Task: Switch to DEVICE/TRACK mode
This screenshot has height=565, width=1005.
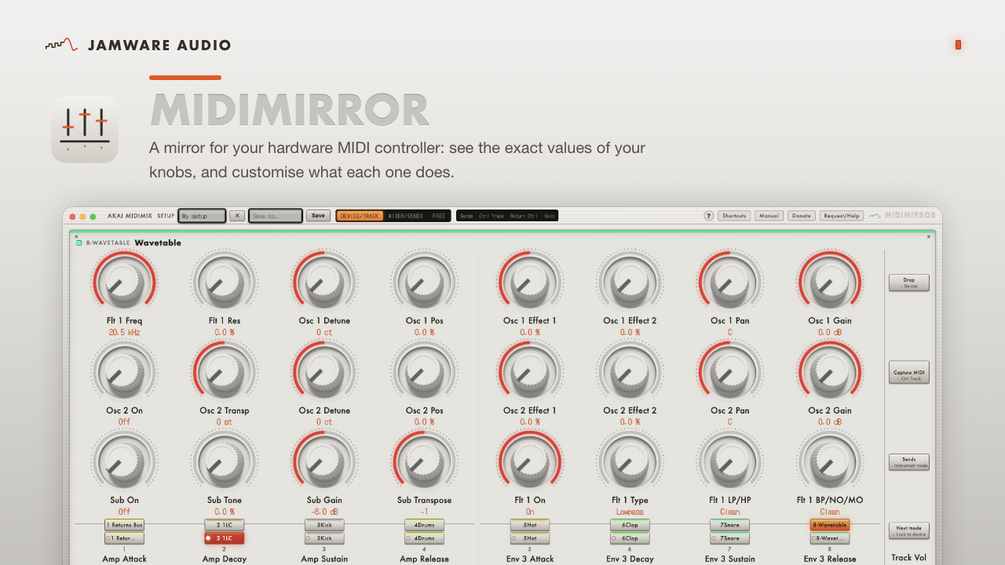Action: [359, 216]
